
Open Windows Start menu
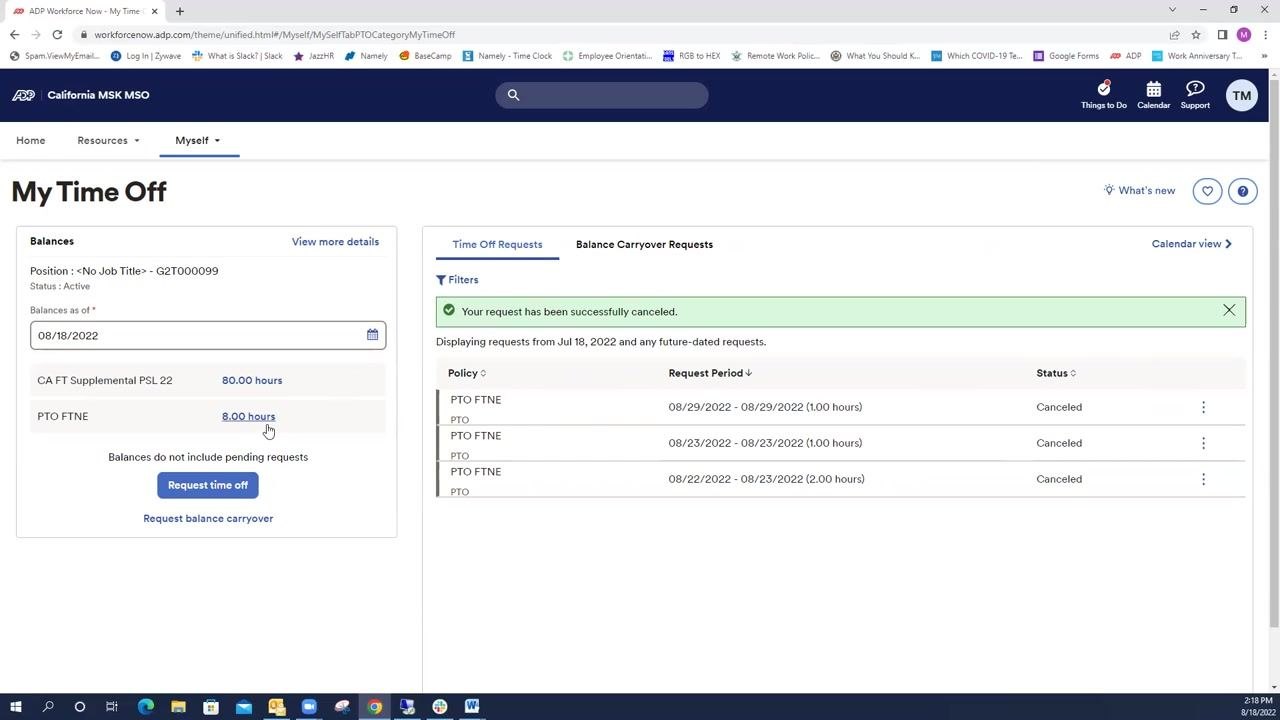click(15, 707)
